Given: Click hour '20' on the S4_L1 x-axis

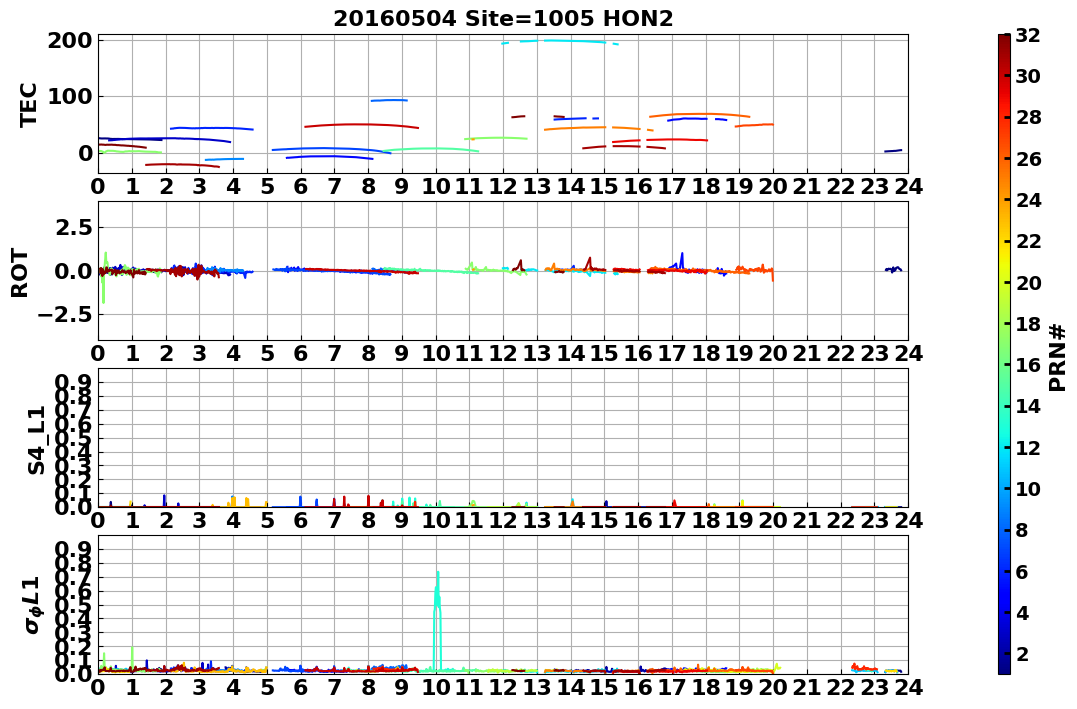Looking at the screenshot, I should coord(773,520).
